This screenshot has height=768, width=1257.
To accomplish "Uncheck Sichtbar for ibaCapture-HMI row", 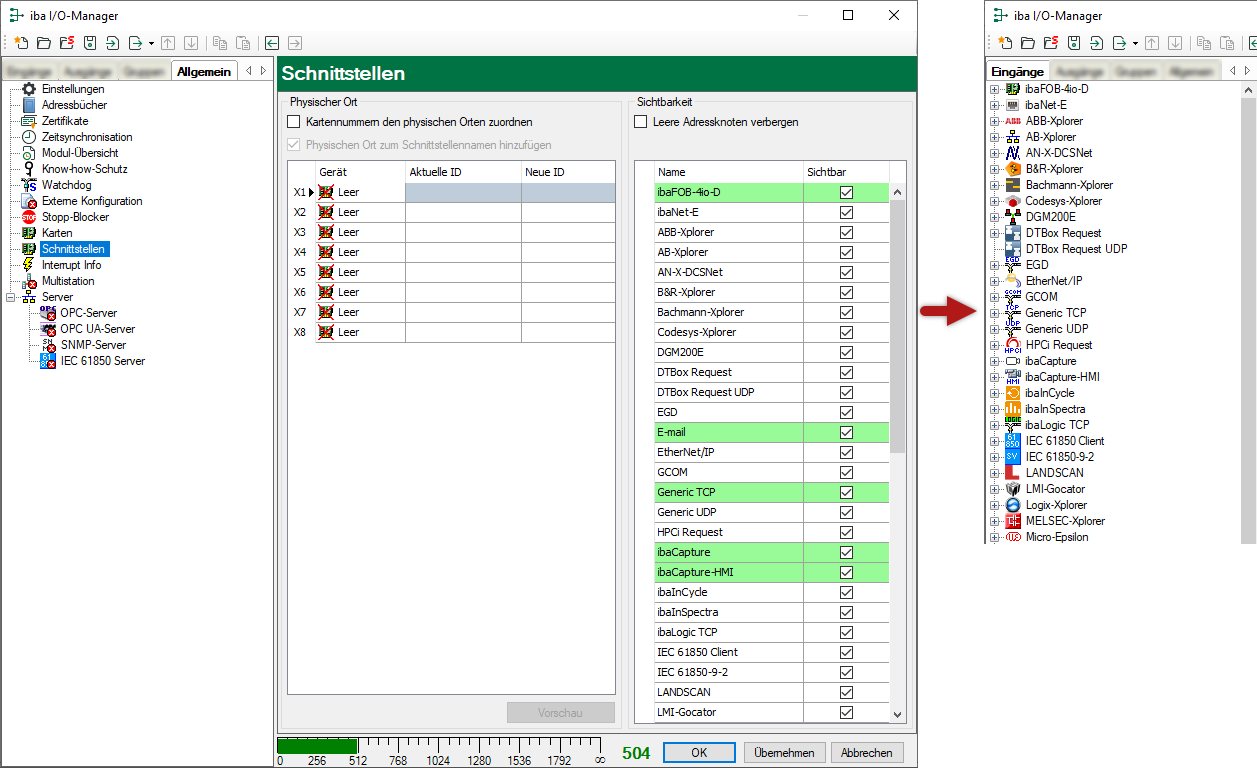I will 847,572.
